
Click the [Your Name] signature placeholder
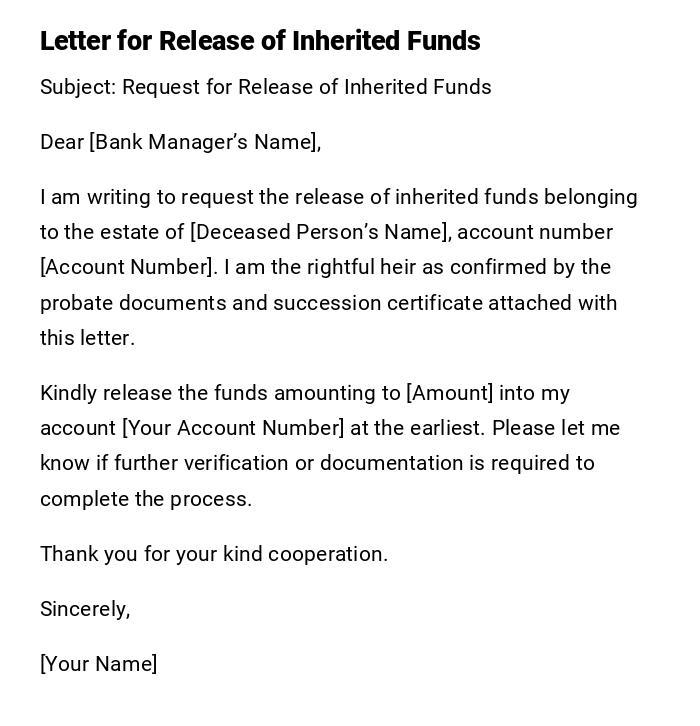pyautogui.click(x=98, y=664)
